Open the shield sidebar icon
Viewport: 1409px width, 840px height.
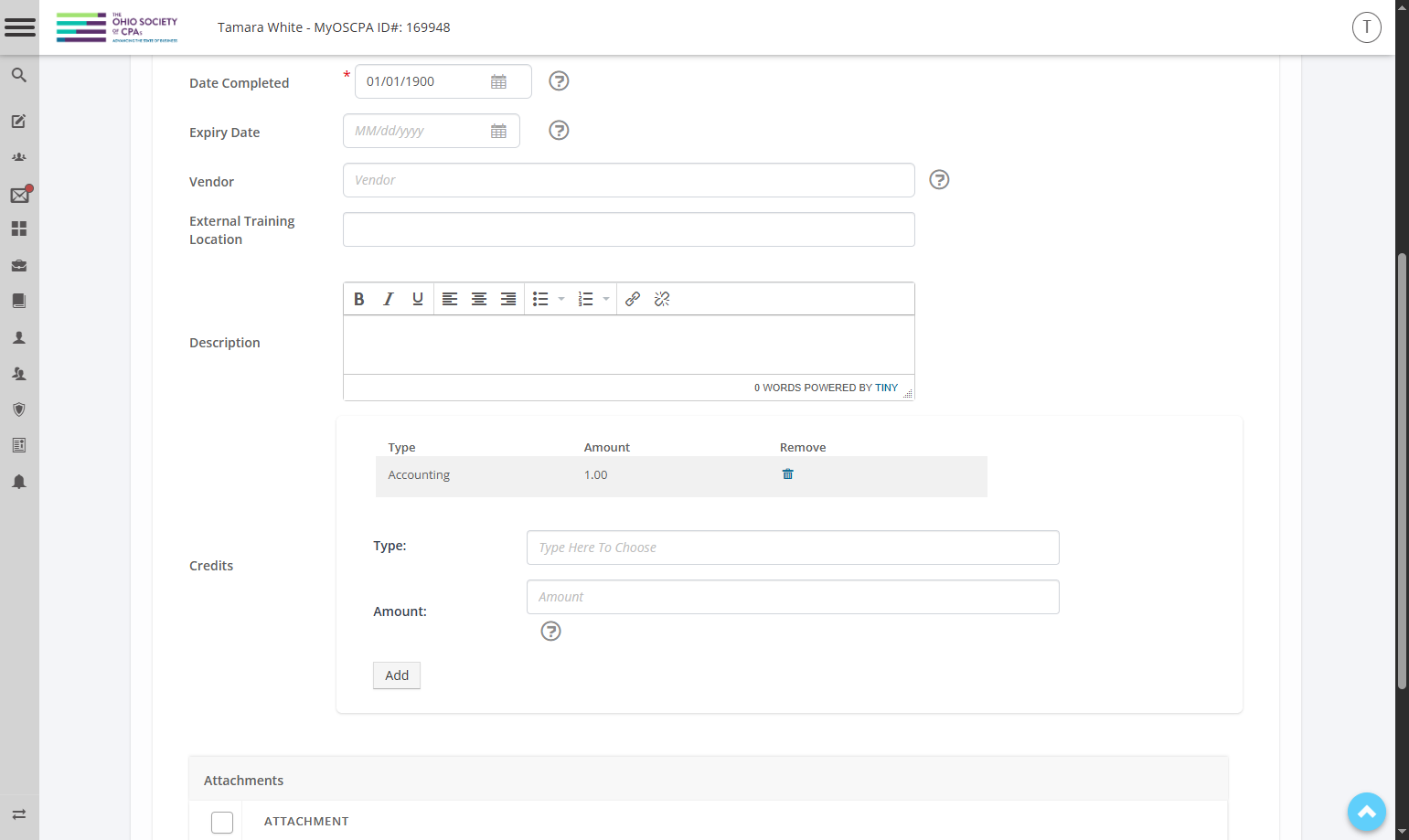click(18, 409)
